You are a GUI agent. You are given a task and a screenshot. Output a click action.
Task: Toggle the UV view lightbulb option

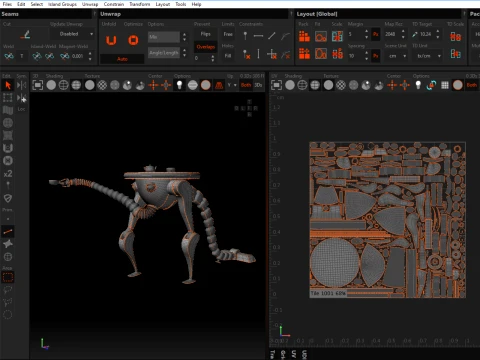pos(418,85)
